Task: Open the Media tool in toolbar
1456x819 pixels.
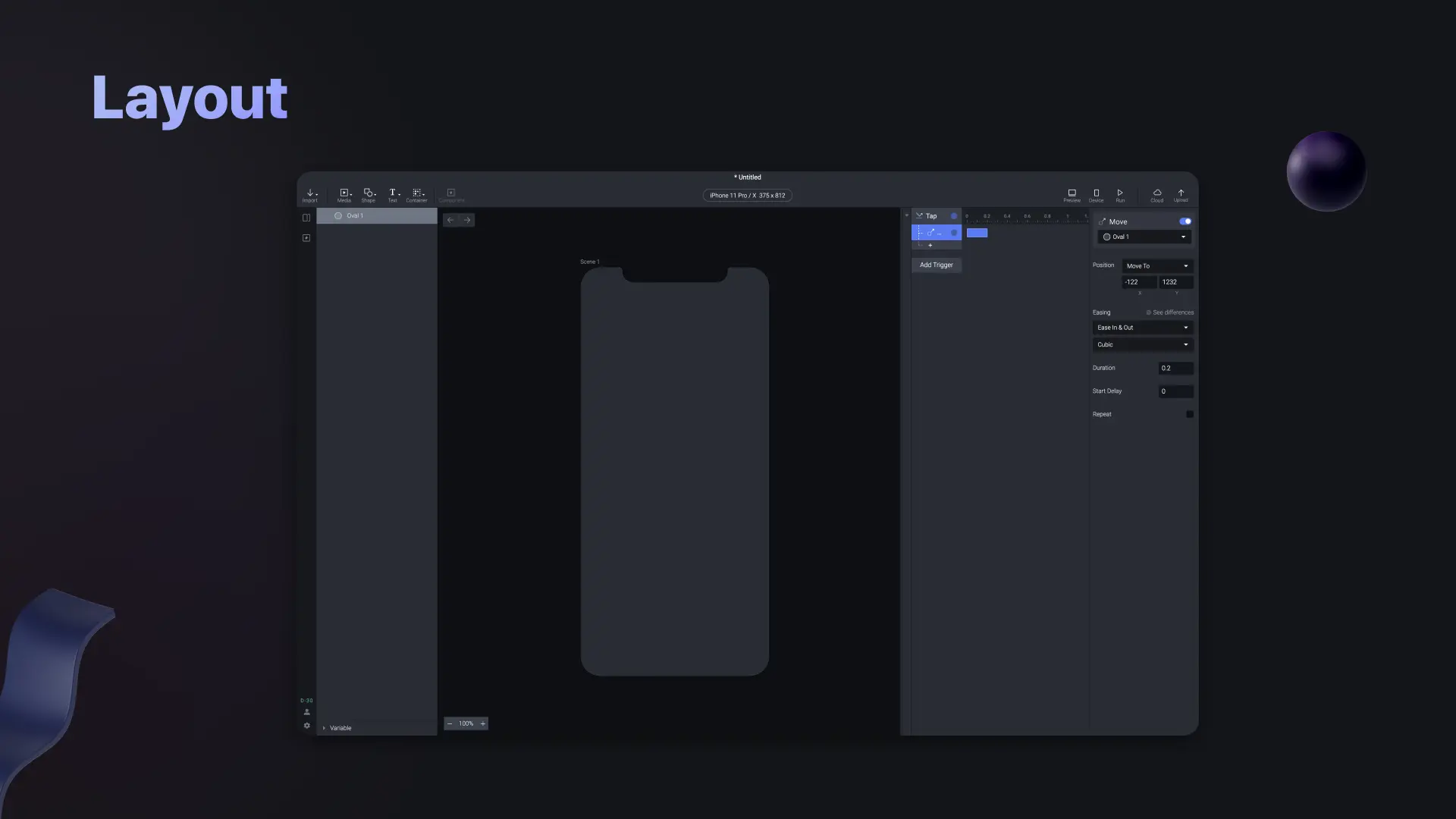Action: [344, 195]
